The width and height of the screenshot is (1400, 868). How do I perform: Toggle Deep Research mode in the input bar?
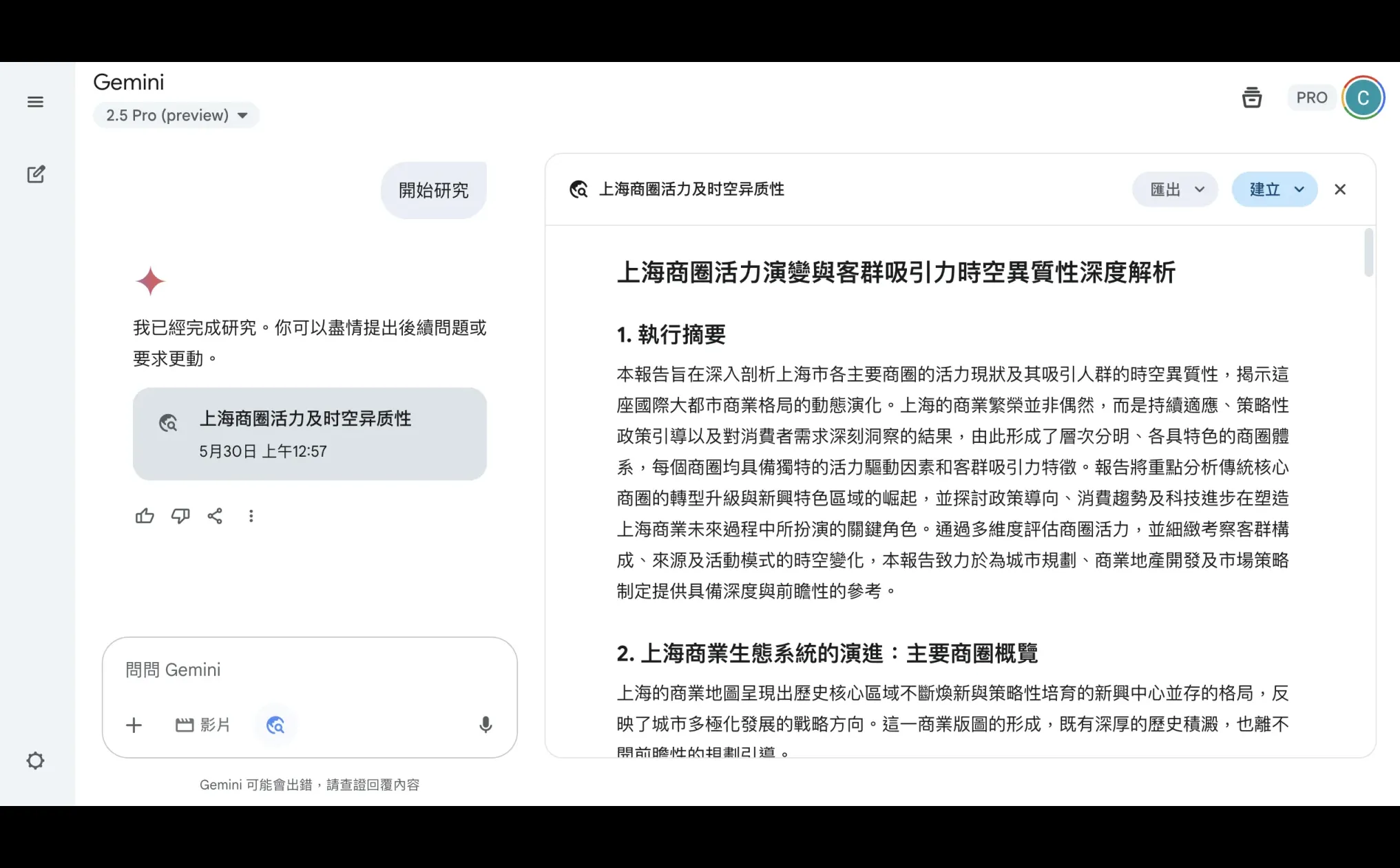tap(275, 725)
